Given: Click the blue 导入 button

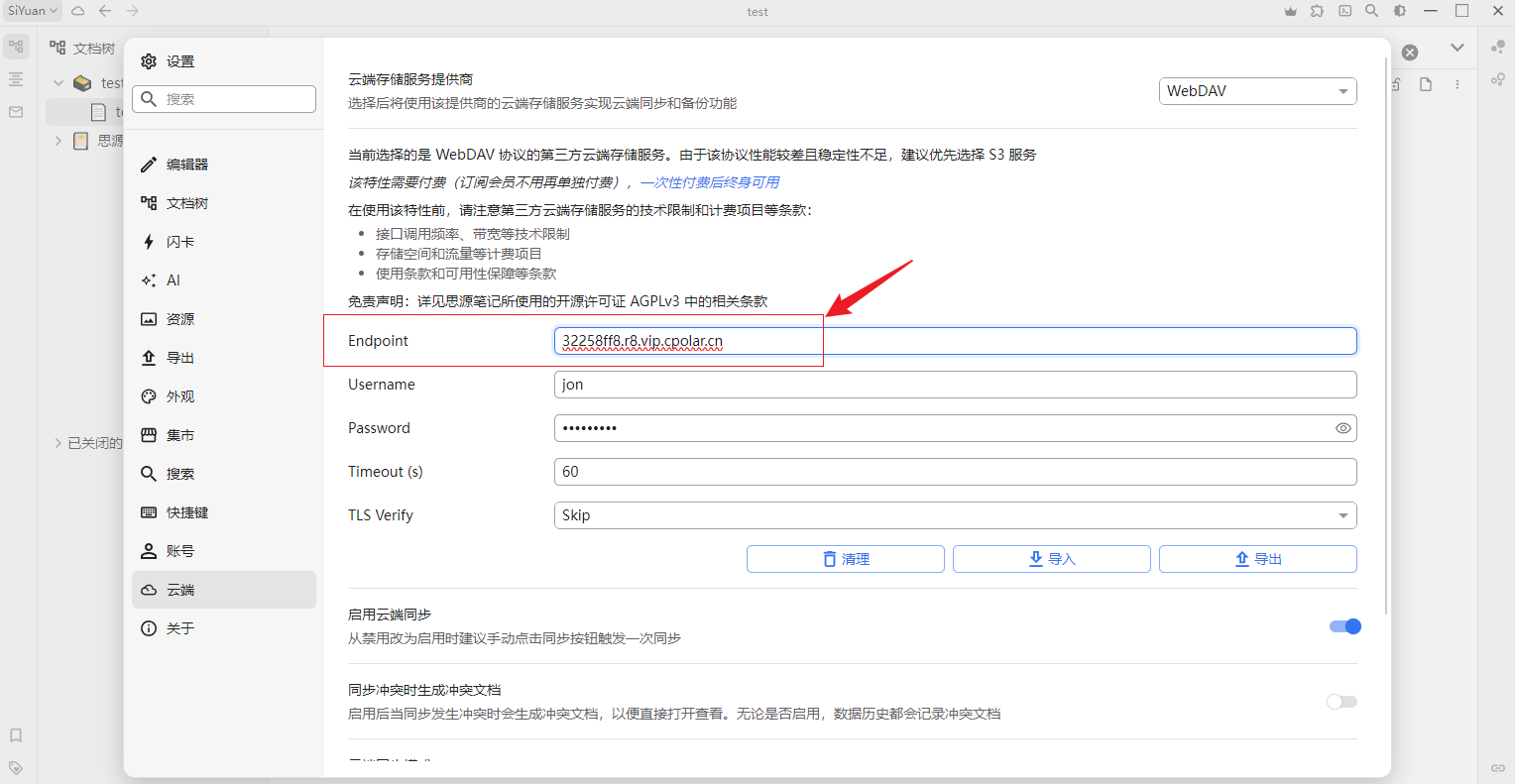Looking at the screenshot, I should [1052, 559].
